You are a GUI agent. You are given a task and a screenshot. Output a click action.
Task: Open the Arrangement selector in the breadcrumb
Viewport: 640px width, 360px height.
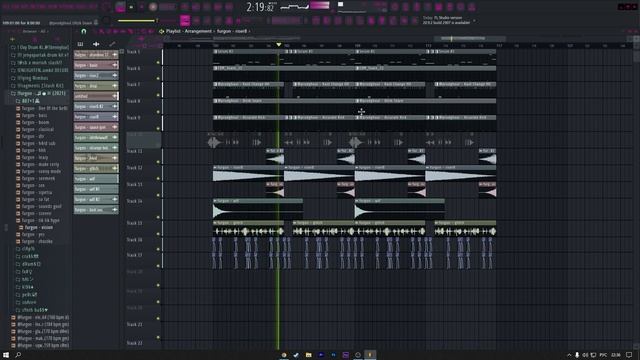point(198,31)
